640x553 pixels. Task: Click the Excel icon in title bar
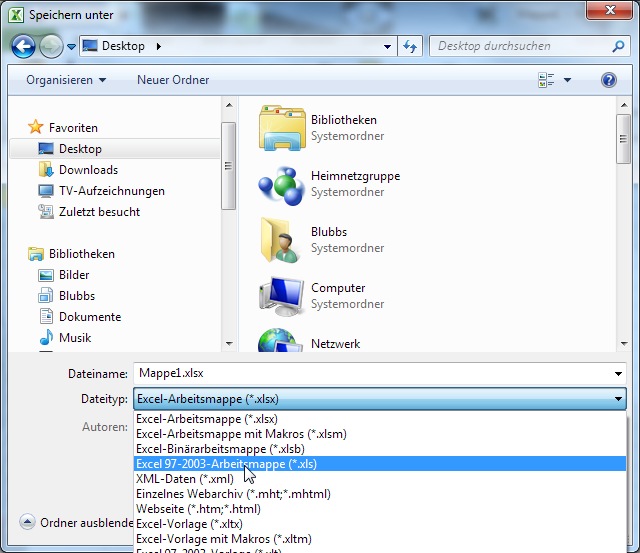pyautogui.click(x=16, y=15)
